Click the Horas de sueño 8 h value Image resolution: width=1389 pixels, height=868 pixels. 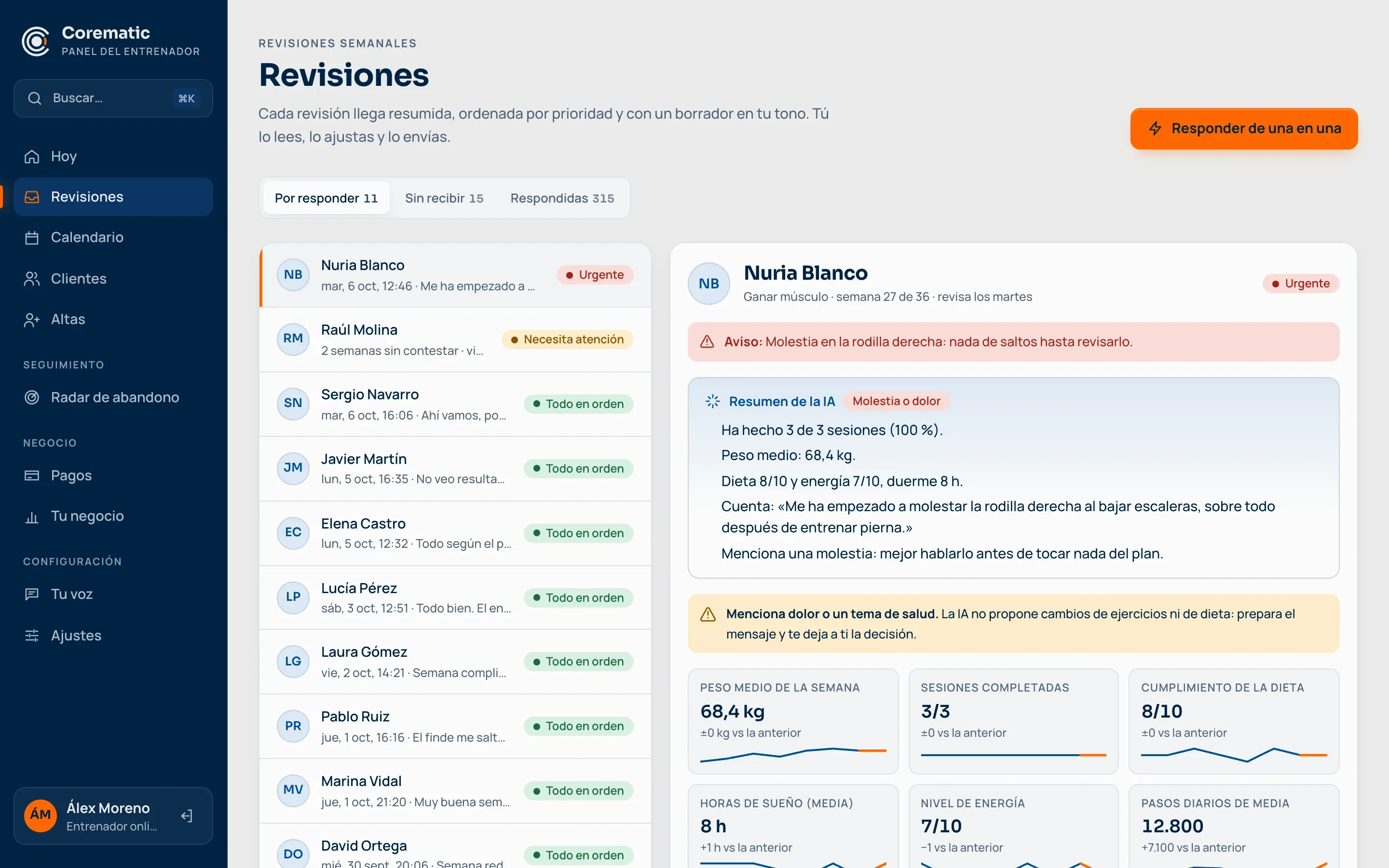(x=713, y=826)
